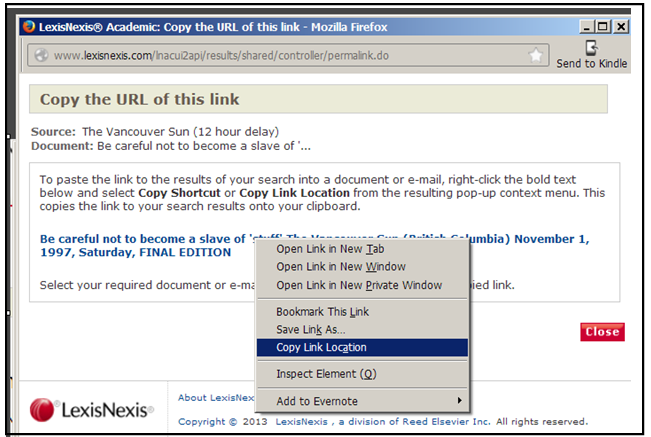Choose Open Link in New Tab
This screenshot has width=651, height=437.
point(362,249)
